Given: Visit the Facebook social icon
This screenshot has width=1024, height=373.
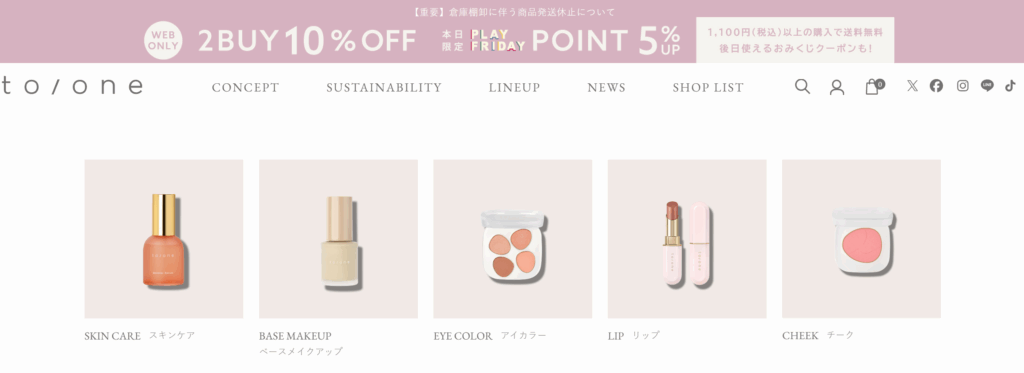Looking at the screenshot, I should [x=936, y=86].
